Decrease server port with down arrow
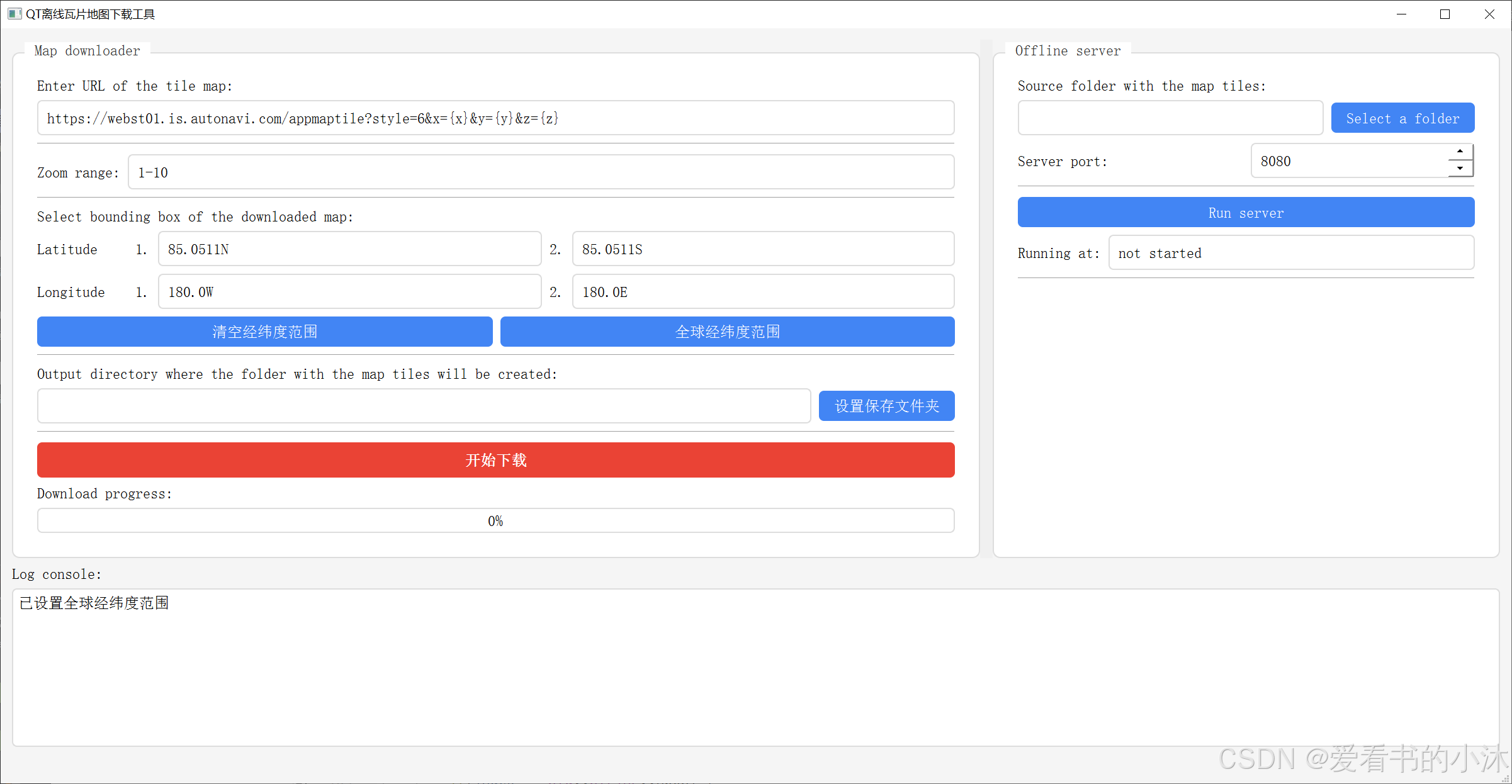This screenshot has width=1512, height=784. coord(1460,169)
